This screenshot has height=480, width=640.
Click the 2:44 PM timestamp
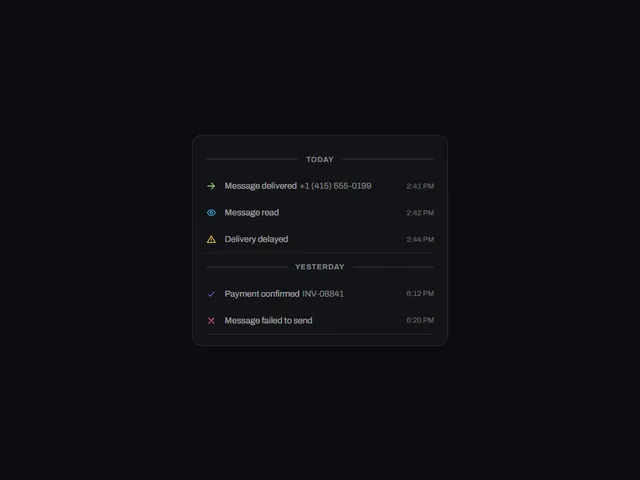click(x=420, y=240)
